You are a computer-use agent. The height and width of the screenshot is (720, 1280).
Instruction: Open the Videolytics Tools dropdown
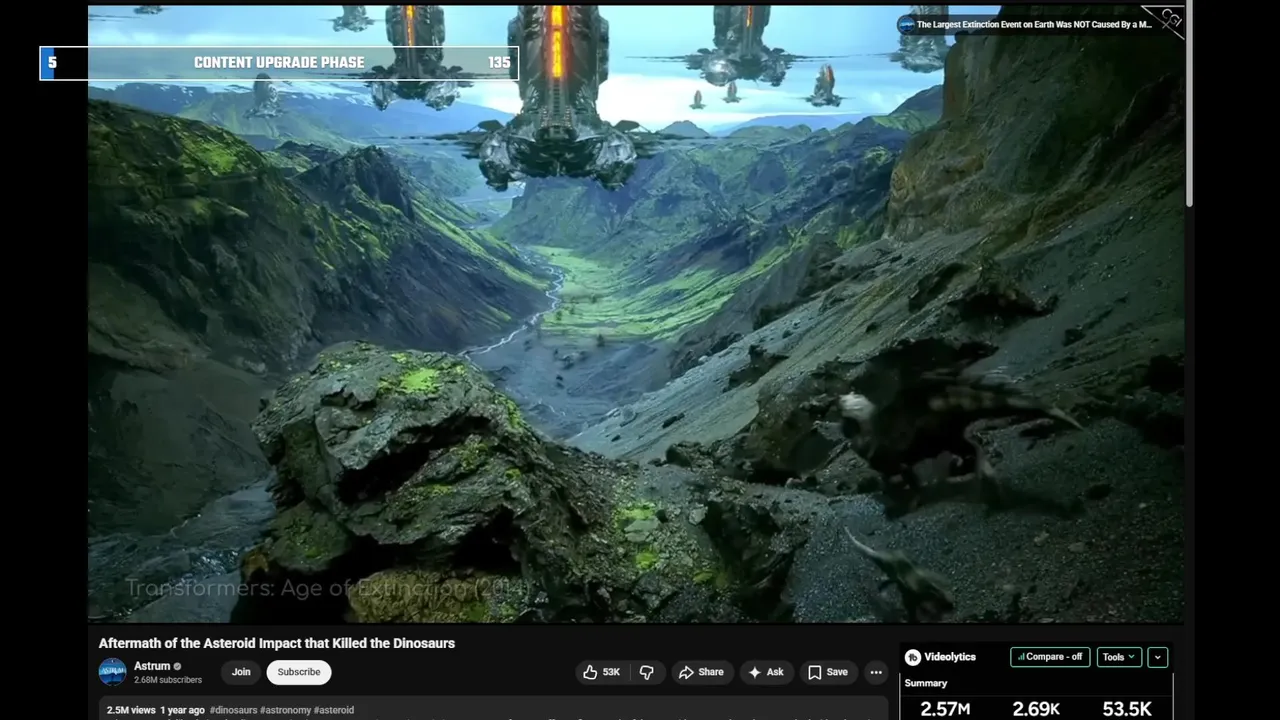tap(1118, 657)
